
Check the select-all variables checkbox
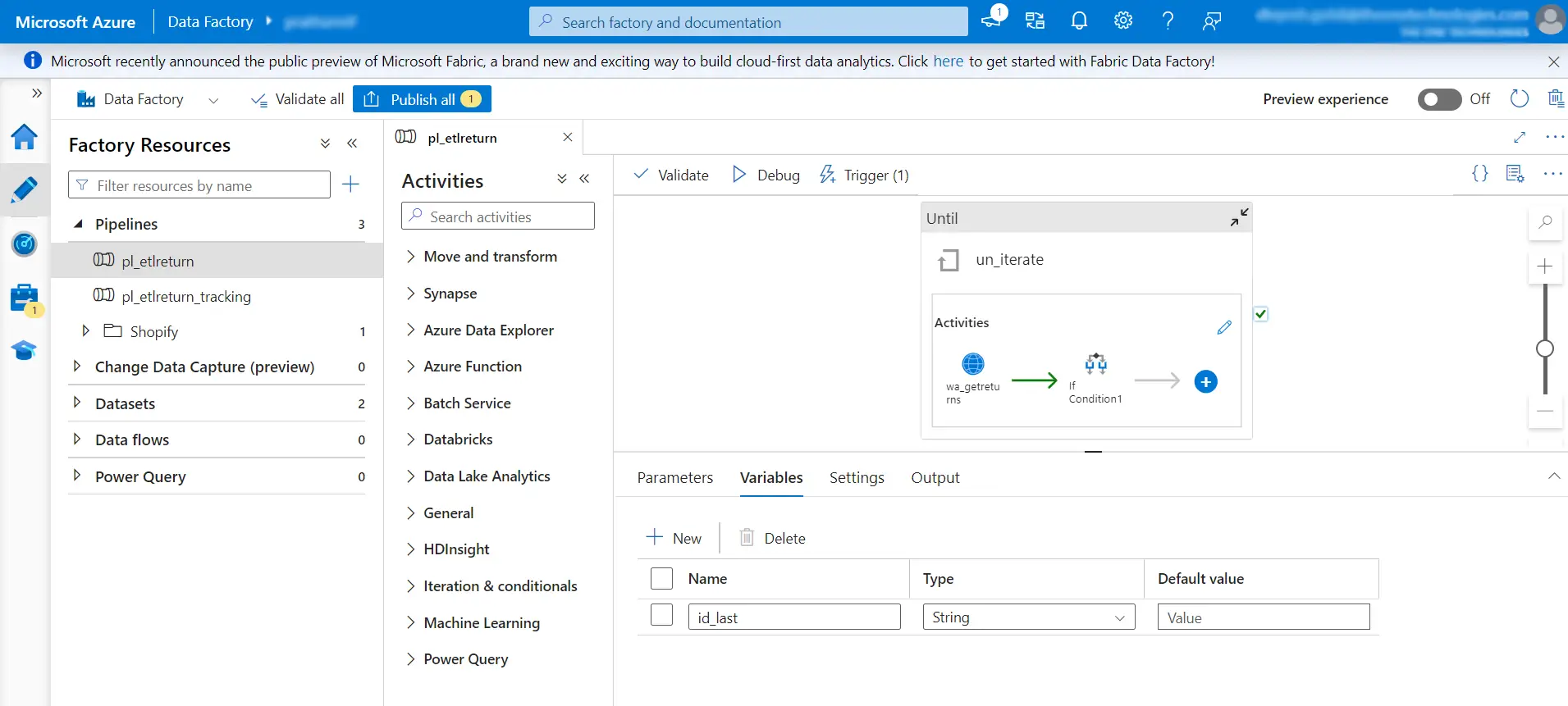[x=661, y=579]
